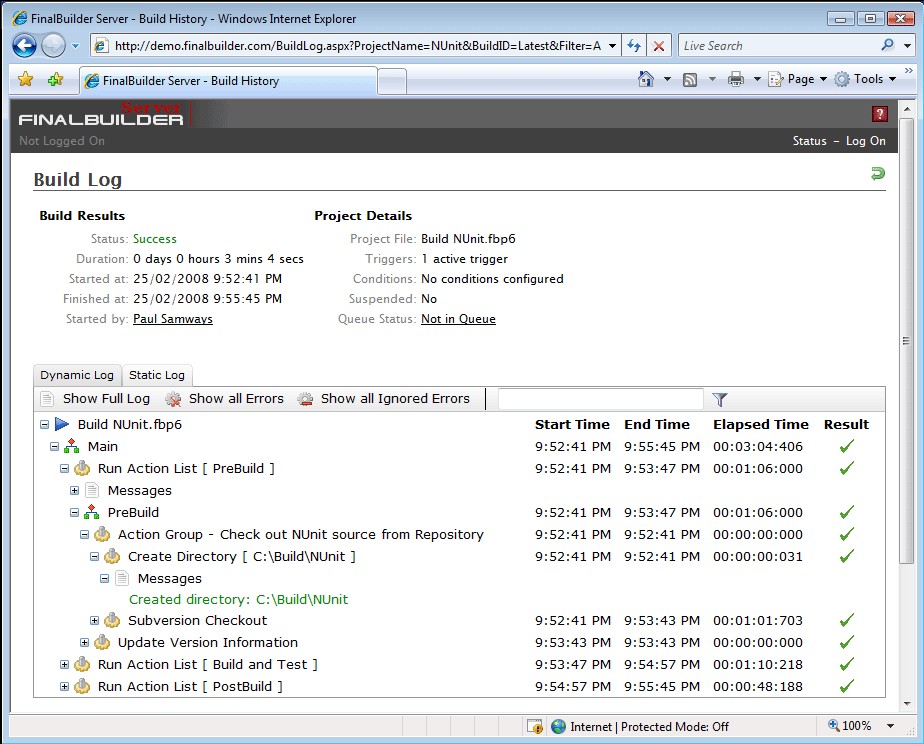Expand the Run Action List [ PostBuild ] node
This screenshot has width=924, height=744.
click(64, 686)
